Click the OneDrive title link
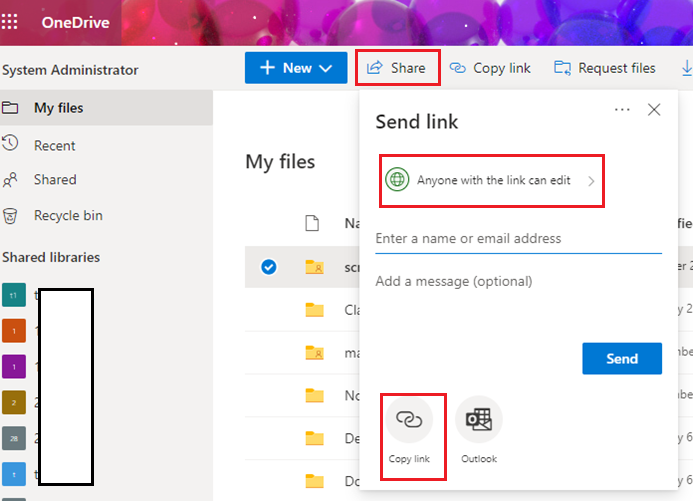Screen dimensions: 693x501 pos(76,23)
